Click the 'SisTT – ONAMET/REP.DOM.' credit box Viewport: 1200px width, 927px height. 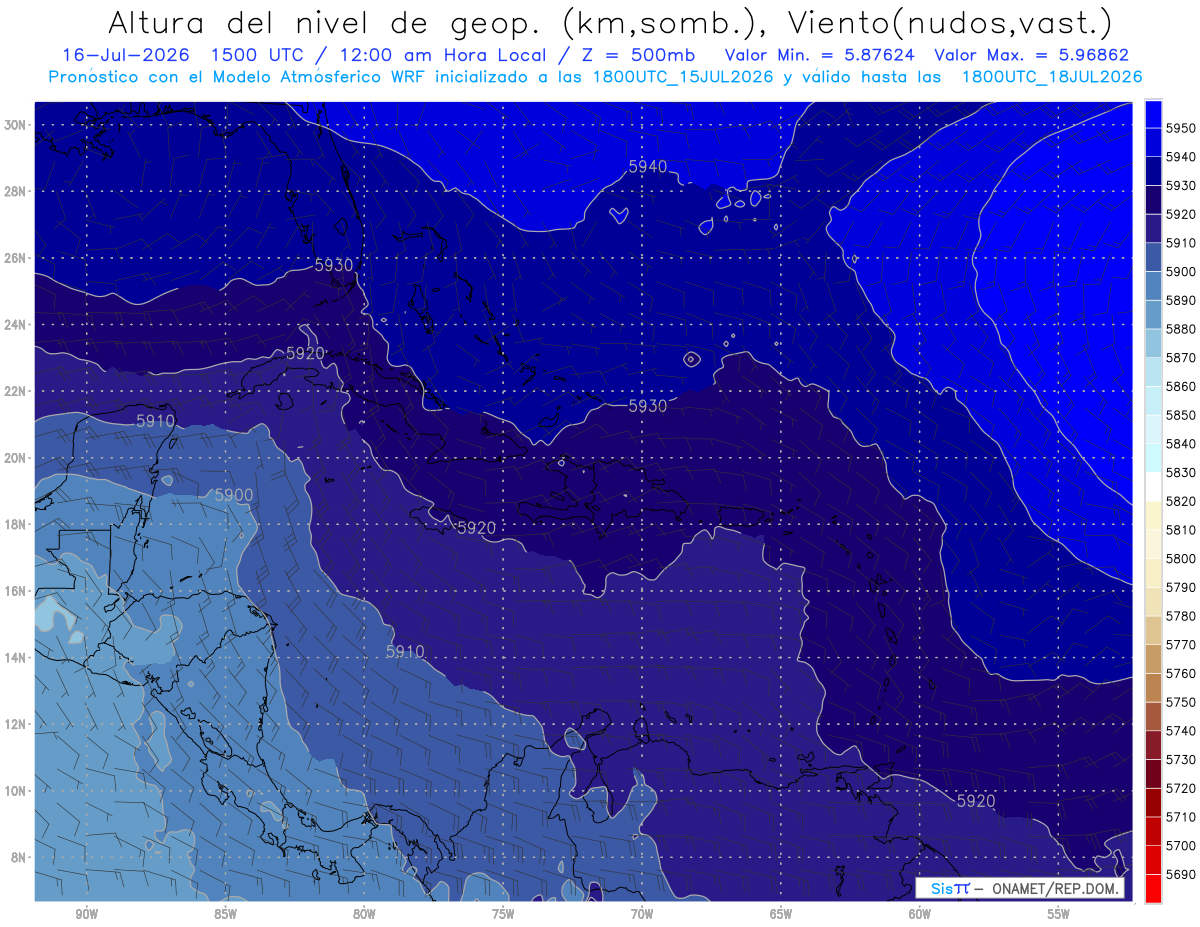pyautogui.click(x=1019, y=888)
